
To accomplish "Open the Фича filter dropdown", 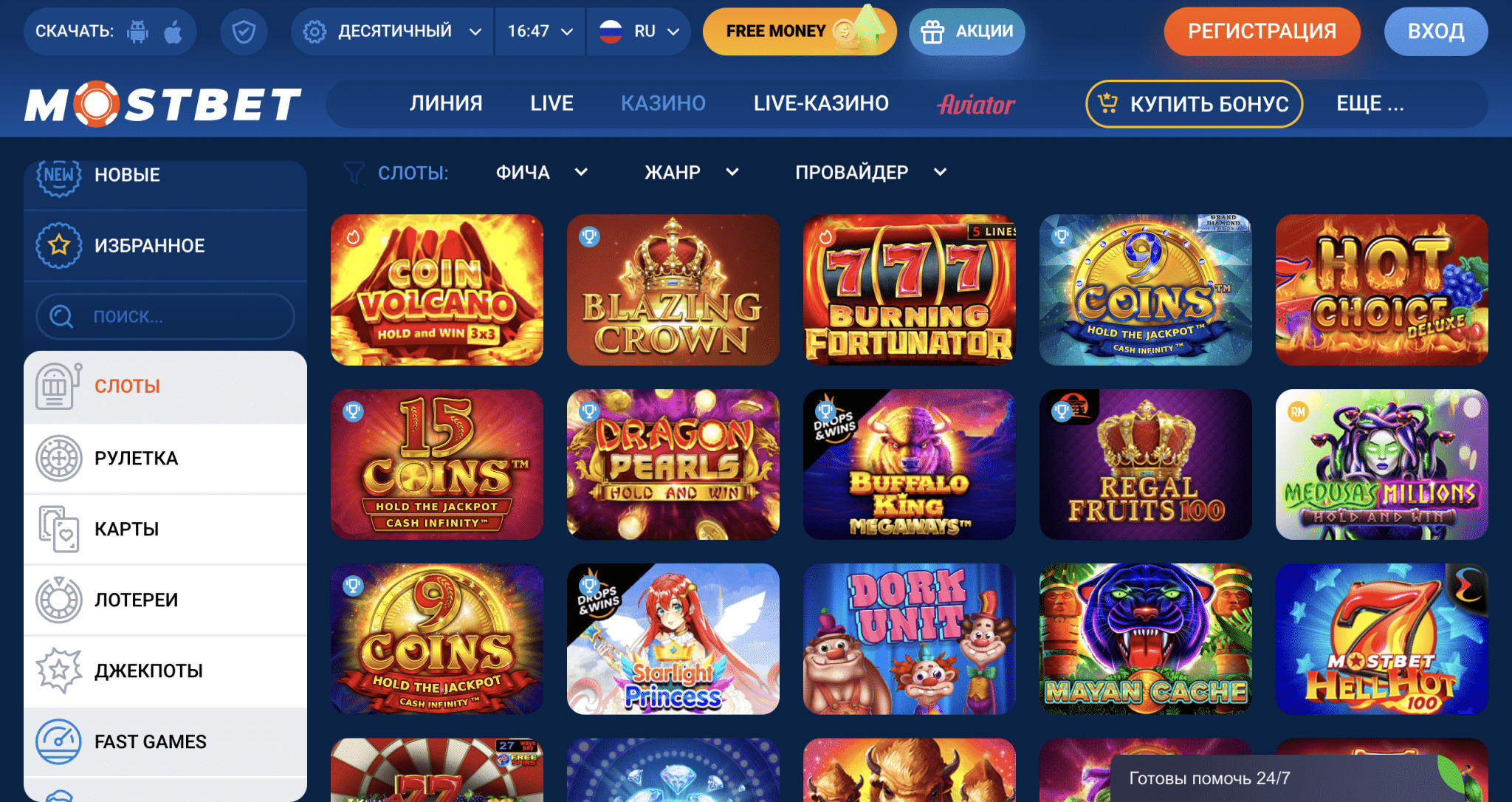I will [x=541, y=172].
